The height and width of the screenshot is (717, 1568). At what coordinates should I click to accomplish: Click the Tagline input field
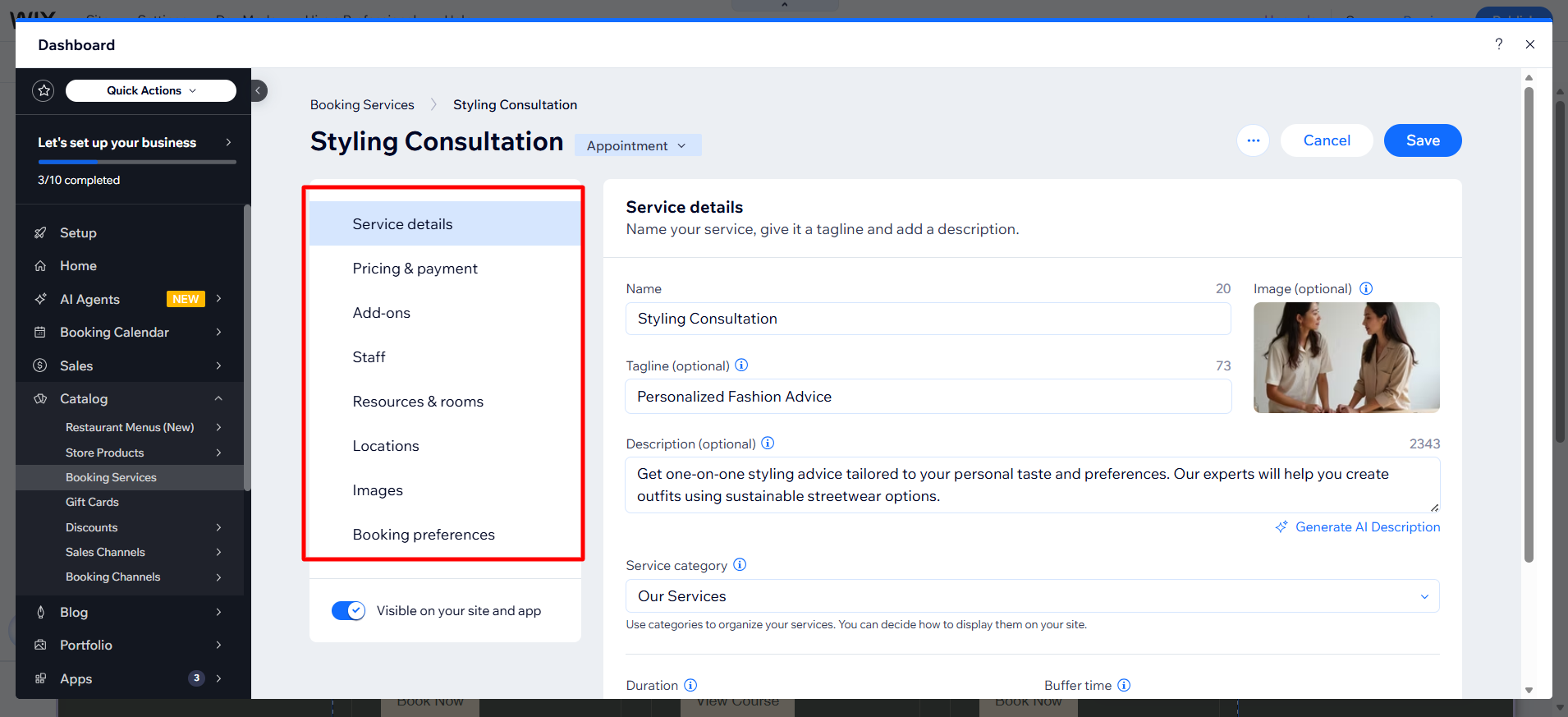928,397
